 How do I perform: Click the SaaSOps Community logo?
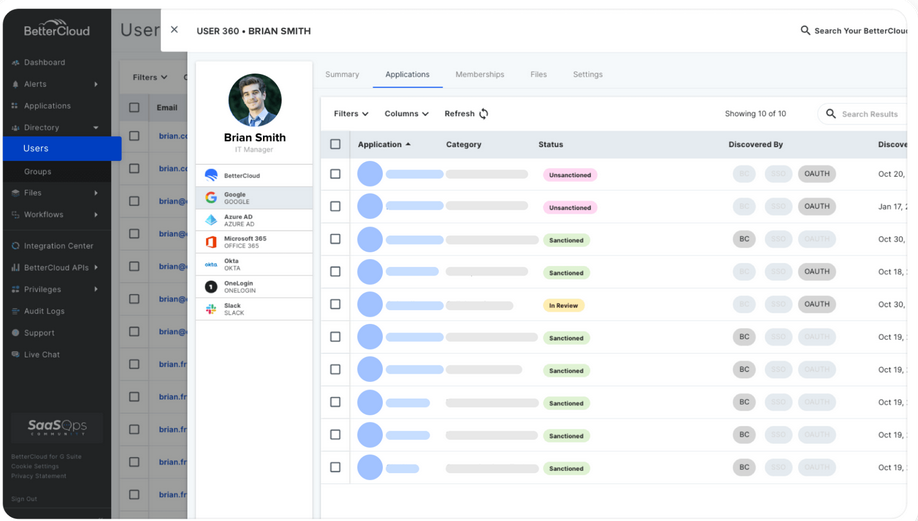pos(57,427)
